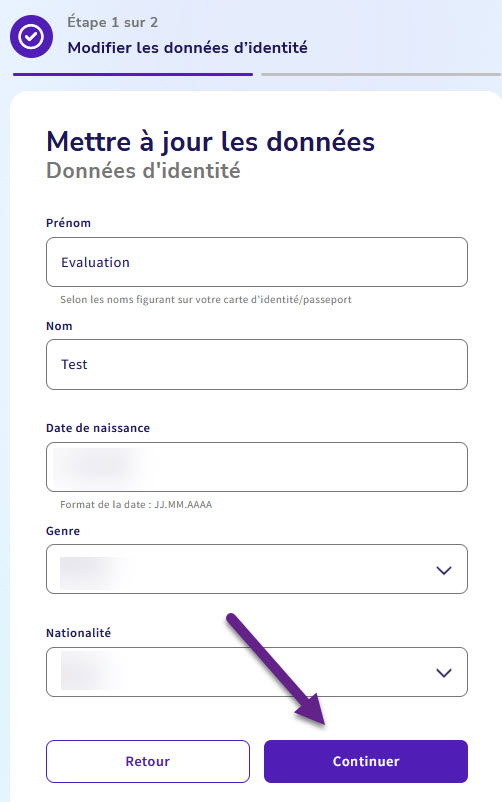Focus the Date de naissance field

[x=257, y=467]
